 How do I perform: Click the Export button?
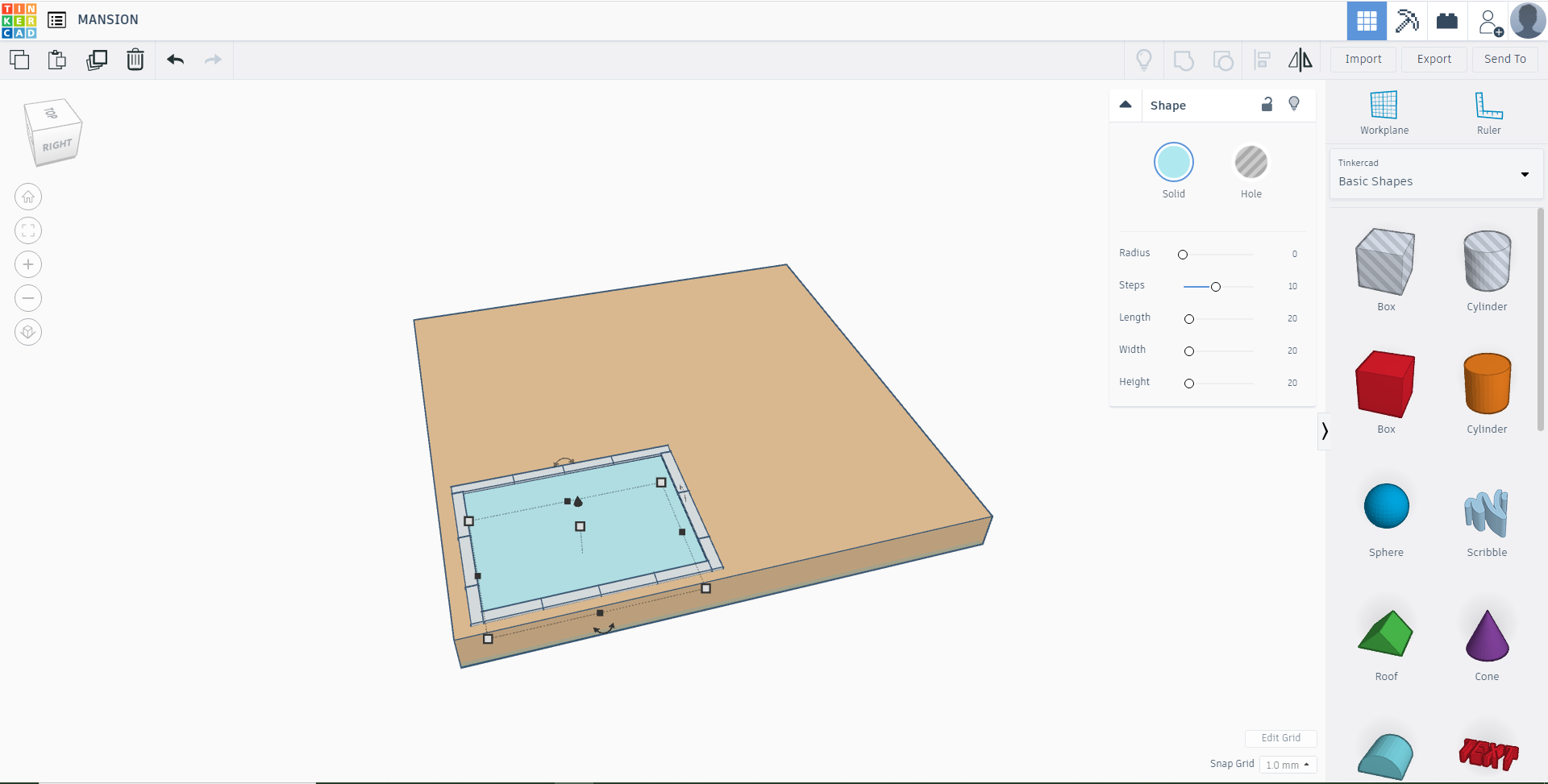coord(1434,59)
